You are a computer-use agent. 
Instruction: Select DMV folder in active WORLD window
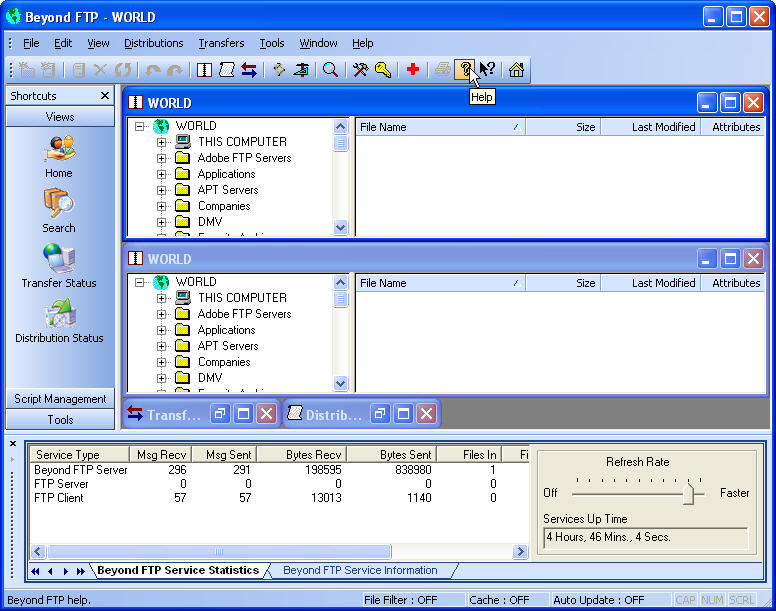(210, 222)
